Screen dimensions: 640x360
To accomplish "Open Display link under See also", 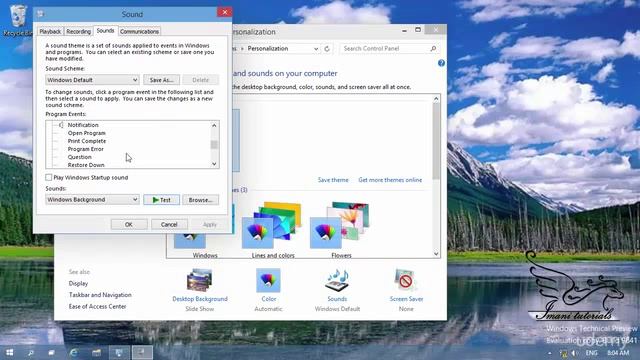I will click(78, 283).
